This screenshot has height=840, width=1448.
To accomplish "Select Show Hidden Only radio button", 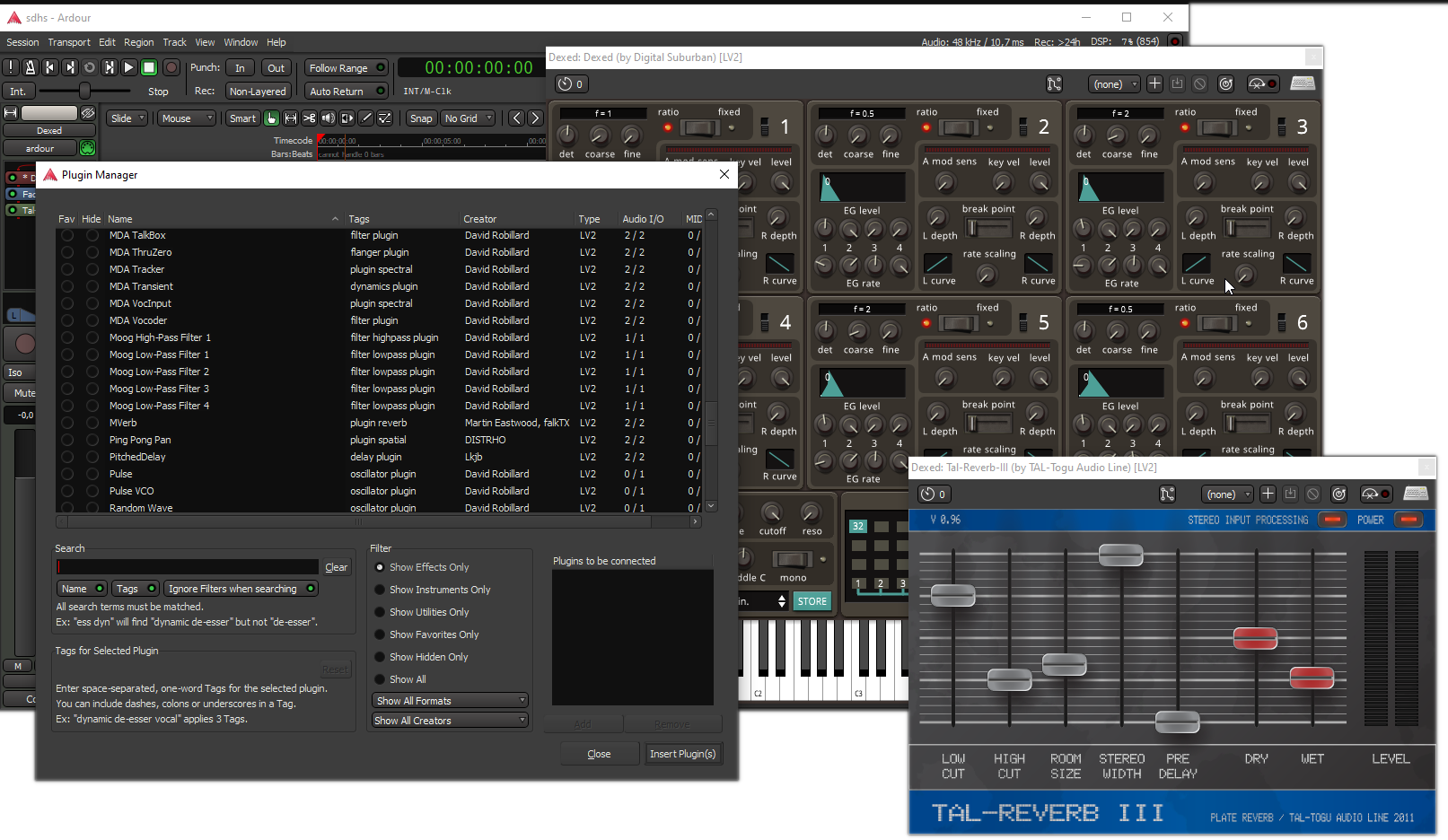I will (x=380, y=657).
